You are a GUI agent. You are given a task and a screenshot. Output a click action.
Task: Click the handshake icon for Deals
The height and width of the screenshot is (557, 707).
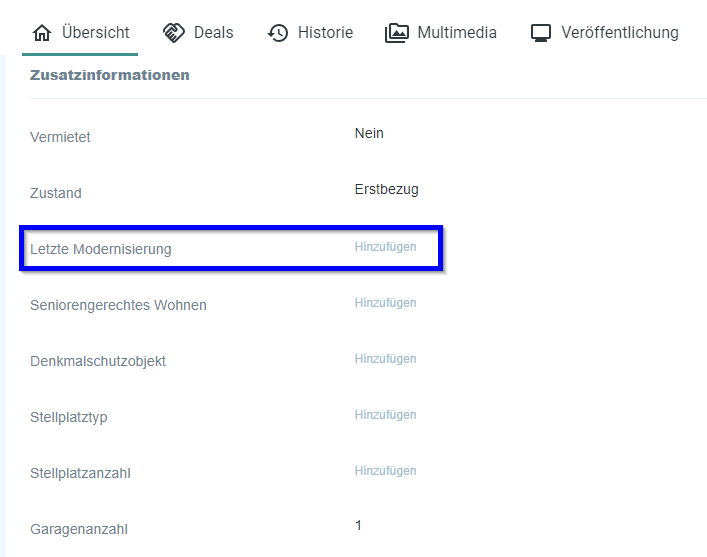coord(174,33)
